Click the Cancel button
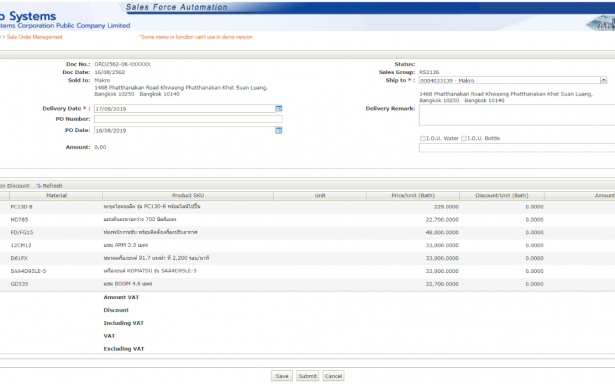 tap(333, 376)
